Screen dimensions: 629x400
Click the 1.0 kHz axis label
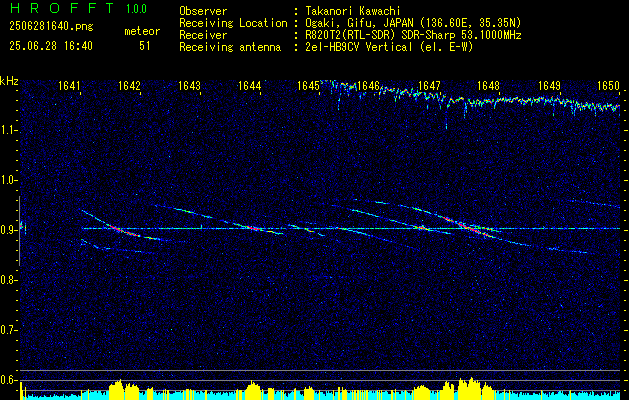7,180
